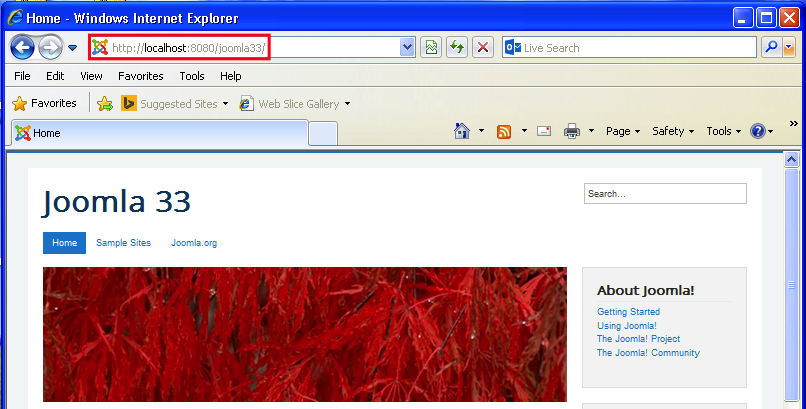Open Web Slice Gallery dropdown

pos(295,104)
